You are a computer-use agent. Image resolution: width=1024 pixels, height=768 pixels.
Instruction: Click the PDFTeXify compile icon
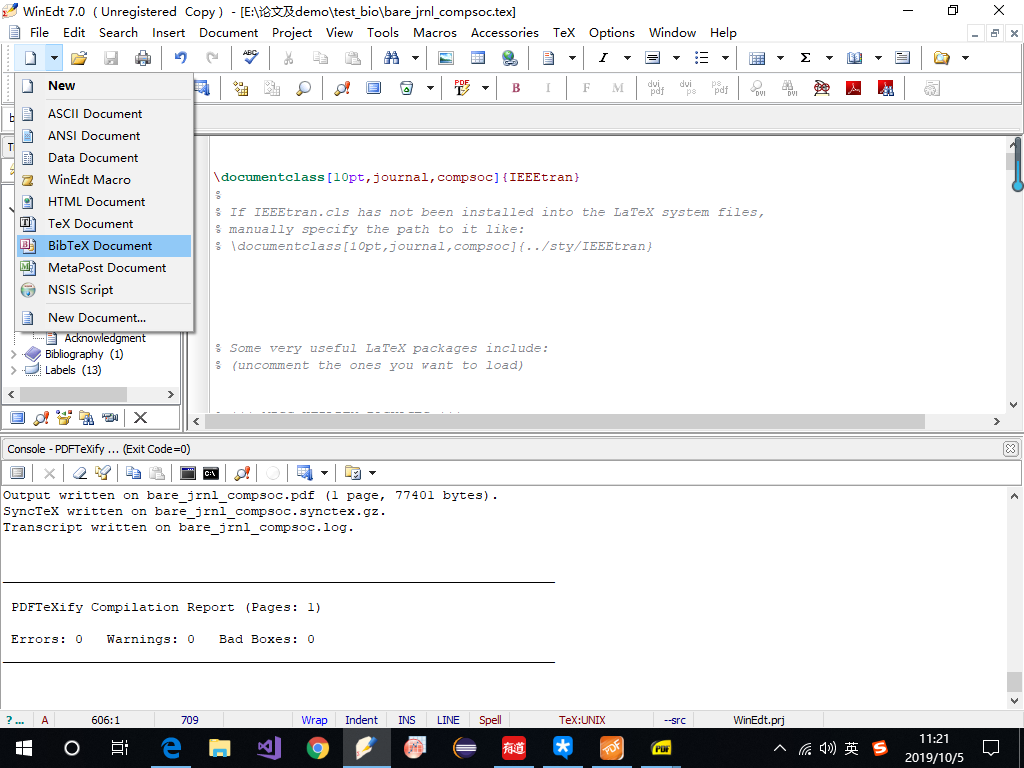(462, 88)
